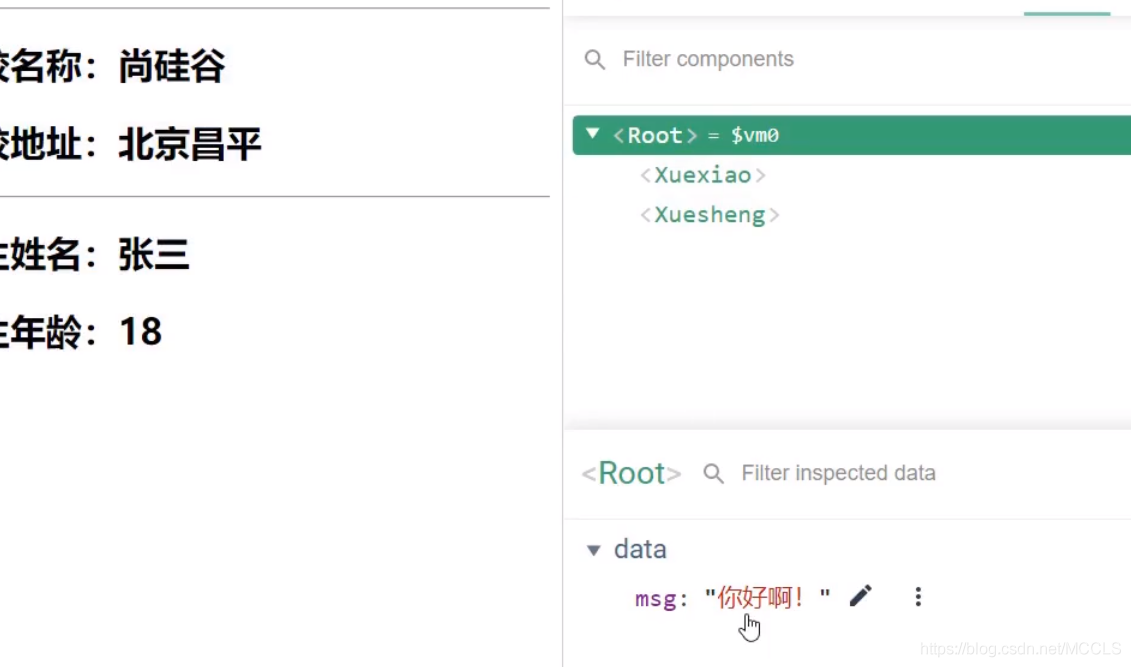
Task: Click the student name 张三
Action: [154, 255]
